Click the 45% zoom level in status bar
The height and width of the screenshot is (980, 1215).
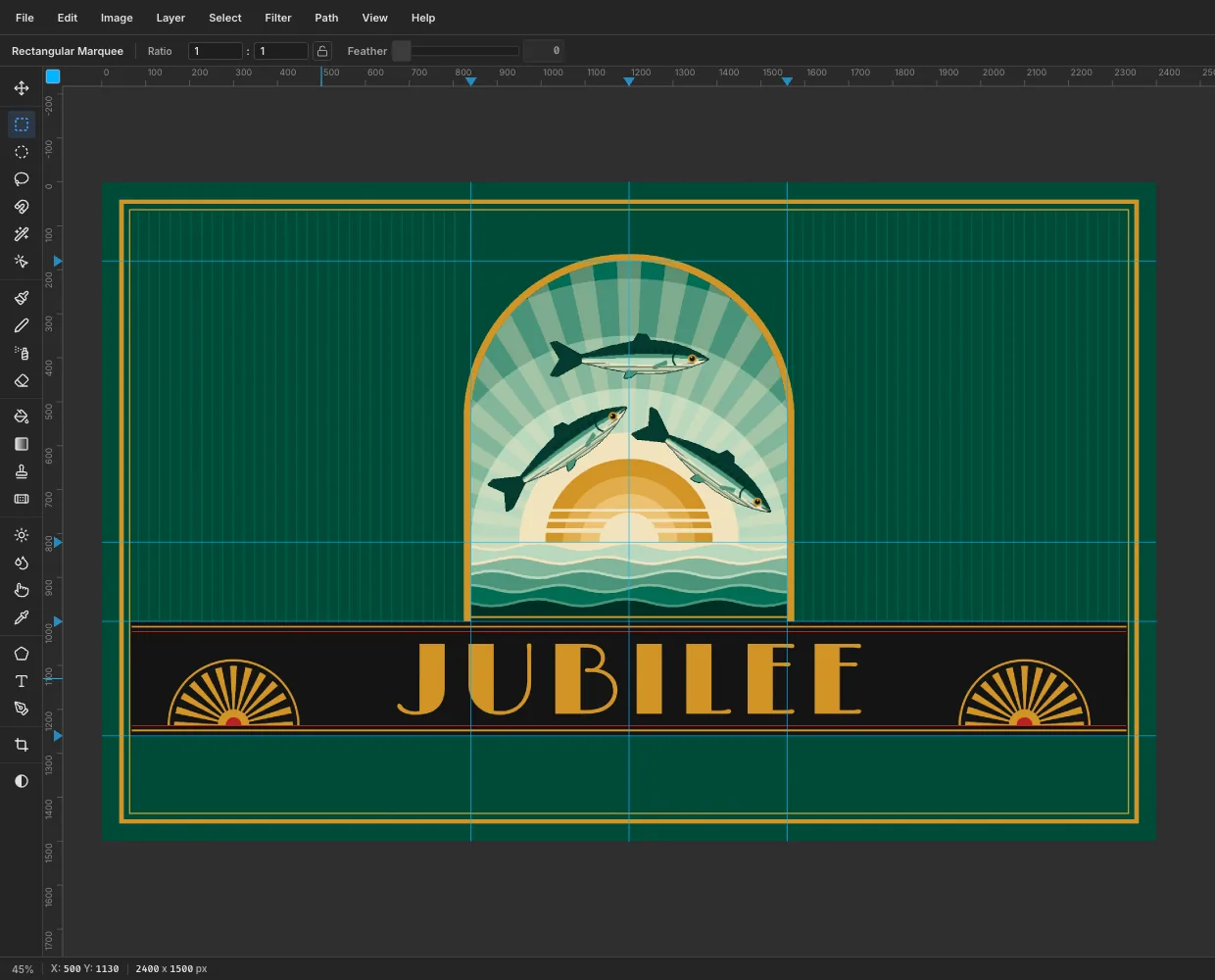click(x=23, y=969)
